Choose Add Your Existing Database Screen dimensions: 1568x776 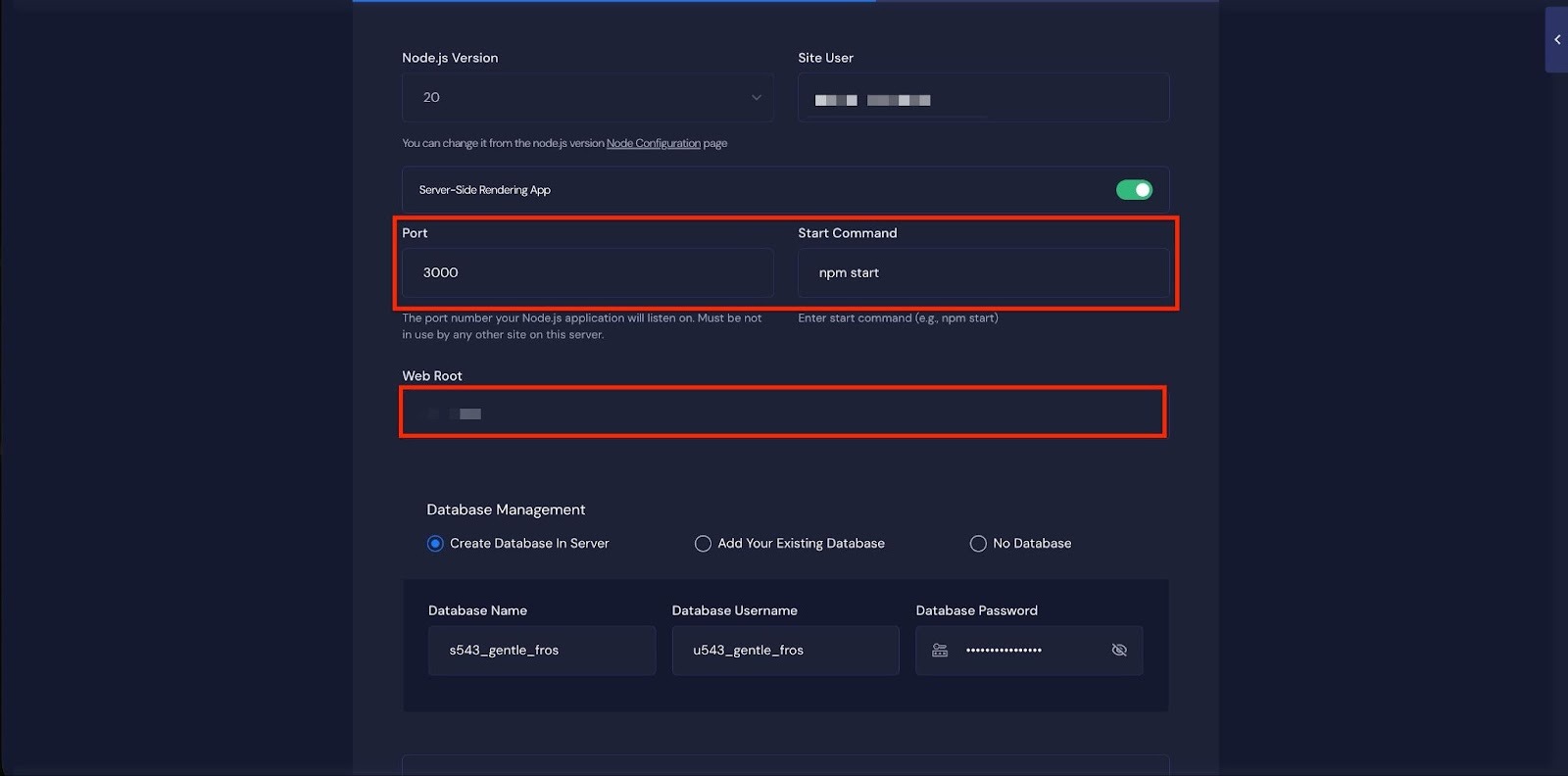pyautogui.click(x=703, y=544)
